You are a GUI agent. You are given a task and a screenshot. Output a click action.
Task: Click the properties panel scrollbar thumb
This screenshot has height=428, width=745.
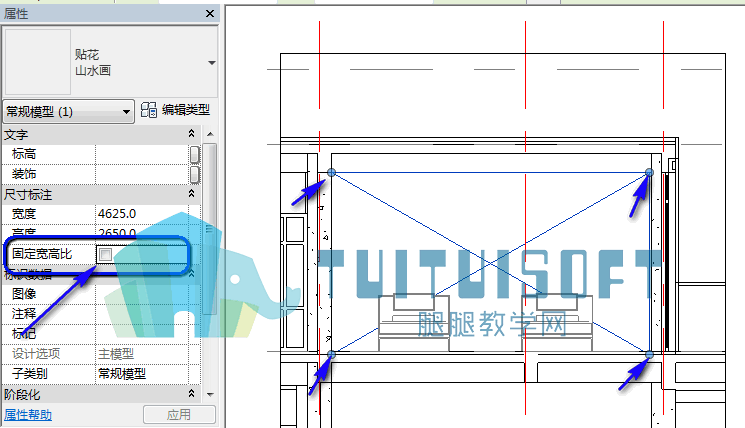(x=210, y=228)
